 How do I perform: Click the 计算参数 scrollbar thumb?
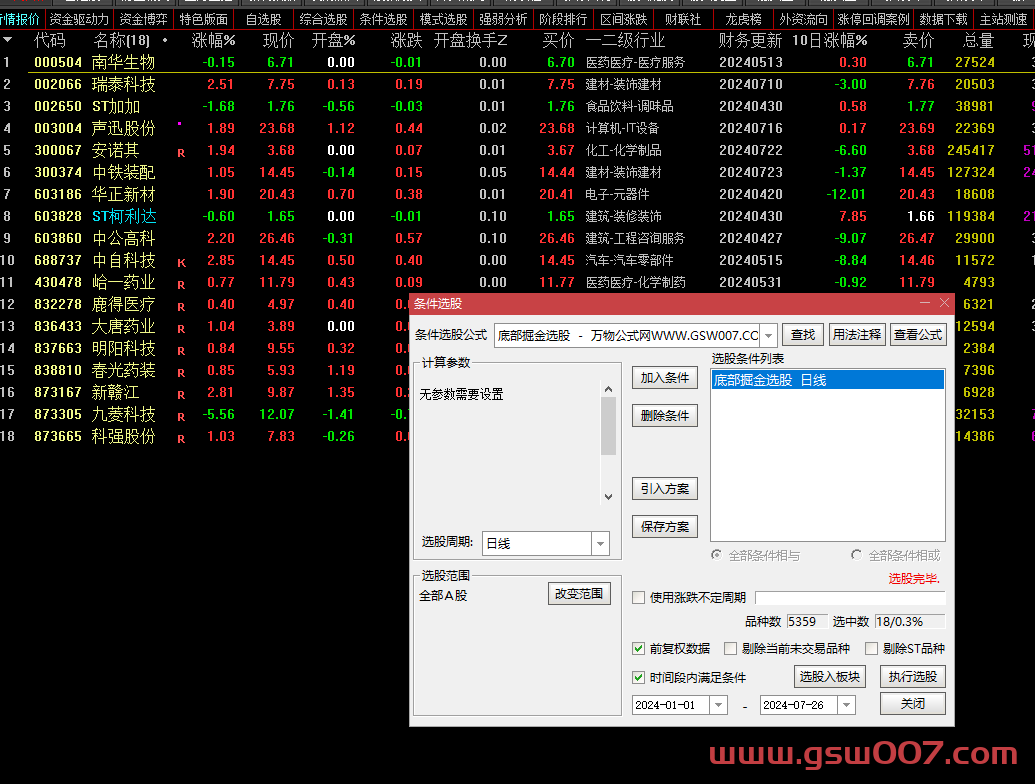609,426
